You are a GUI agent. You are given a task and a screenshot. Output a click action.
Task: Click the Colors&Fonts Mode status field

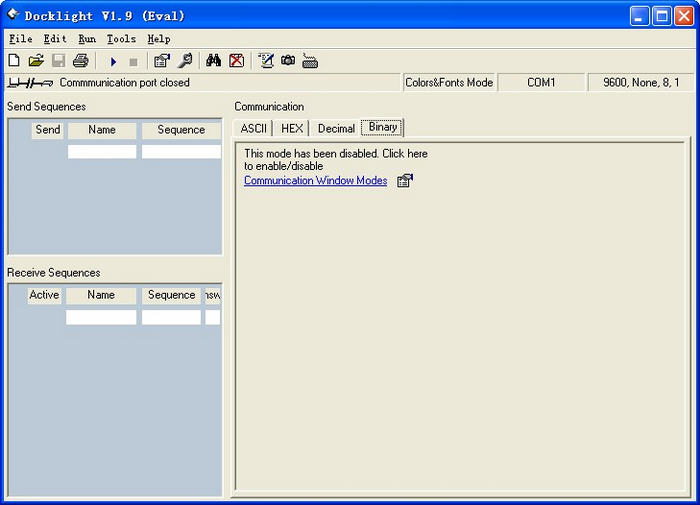tap(449, 83)
